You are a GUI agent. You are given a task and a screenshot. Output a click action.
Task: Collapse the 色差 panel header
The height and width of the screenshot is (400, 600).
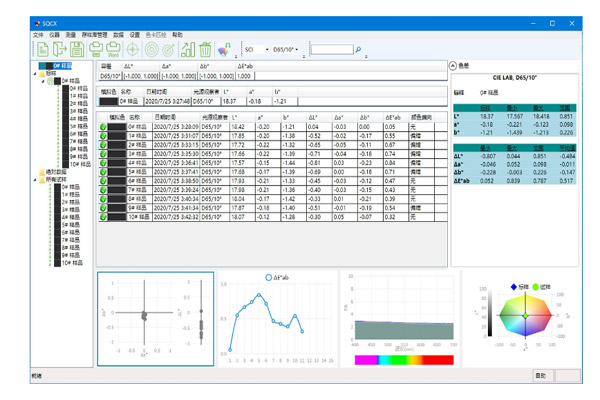(x=454, y=64)
